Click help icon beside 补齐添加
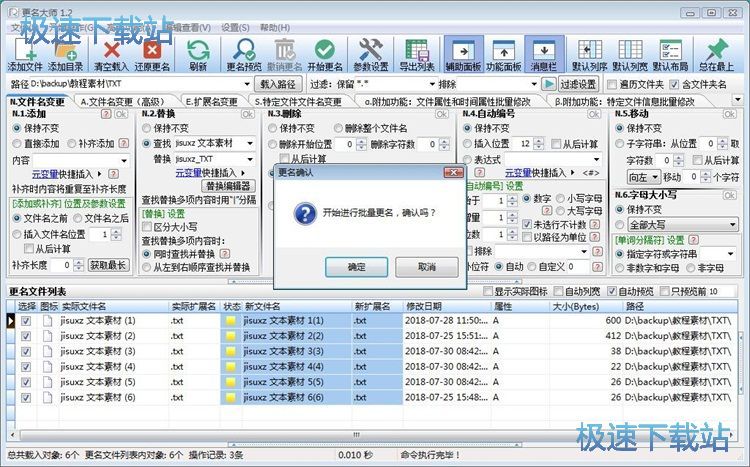The height and width of the screenshot is (467, 750). tap(123, 143)
